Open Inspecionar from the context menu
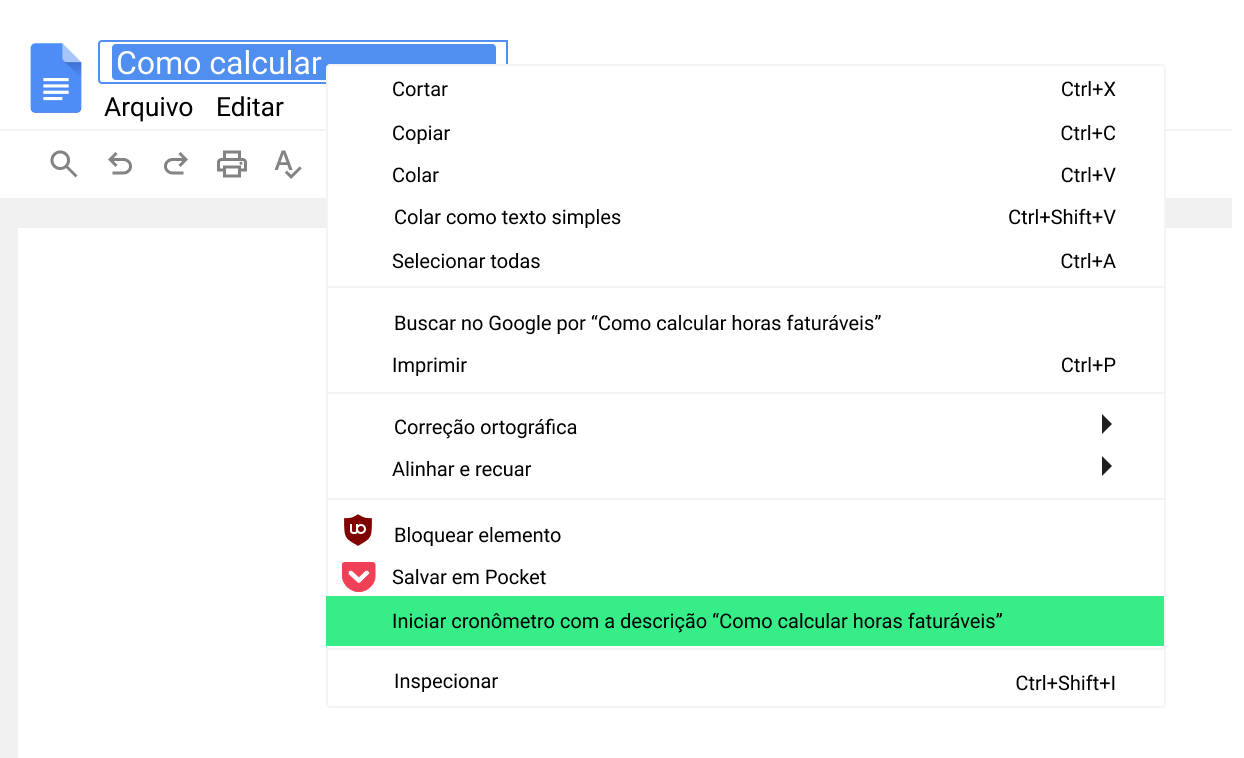 [x=445, y=681]
